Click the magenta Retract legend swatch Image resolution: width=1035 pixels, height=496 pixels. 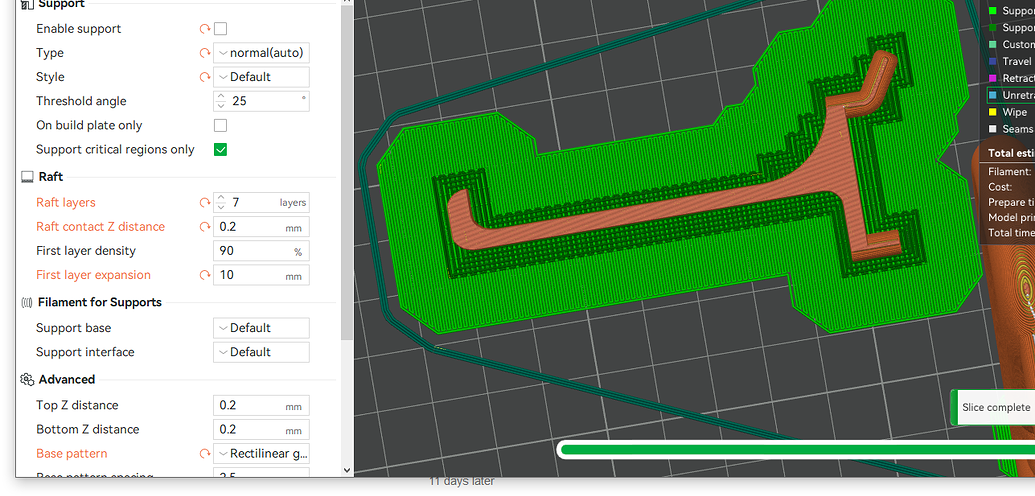coord(992,79)
